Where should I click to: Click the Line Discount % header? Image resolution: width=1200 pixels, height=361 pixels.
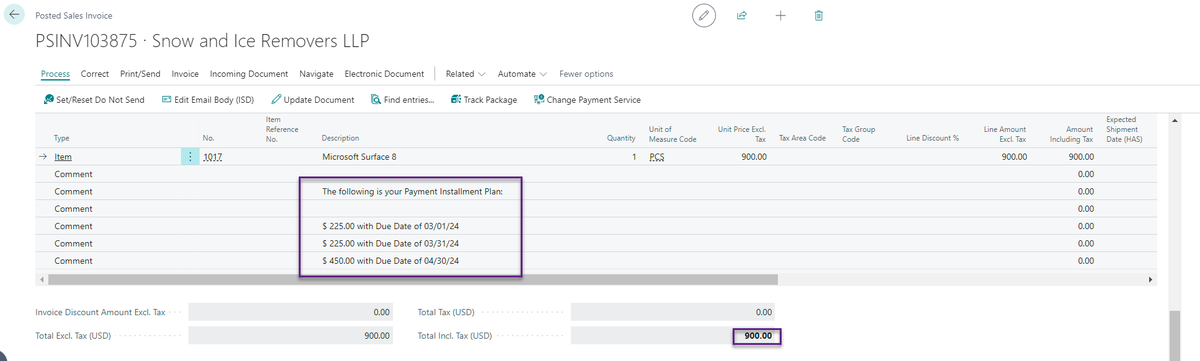932,138
